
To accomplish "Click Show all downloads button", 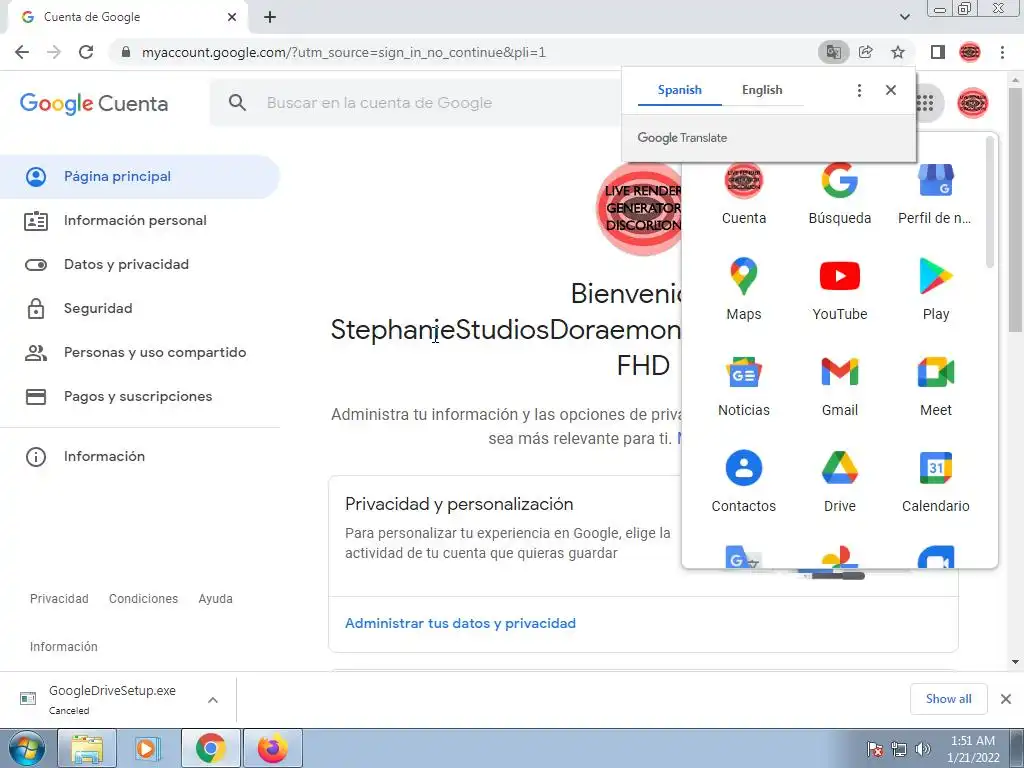I will (x=948, y=699).
